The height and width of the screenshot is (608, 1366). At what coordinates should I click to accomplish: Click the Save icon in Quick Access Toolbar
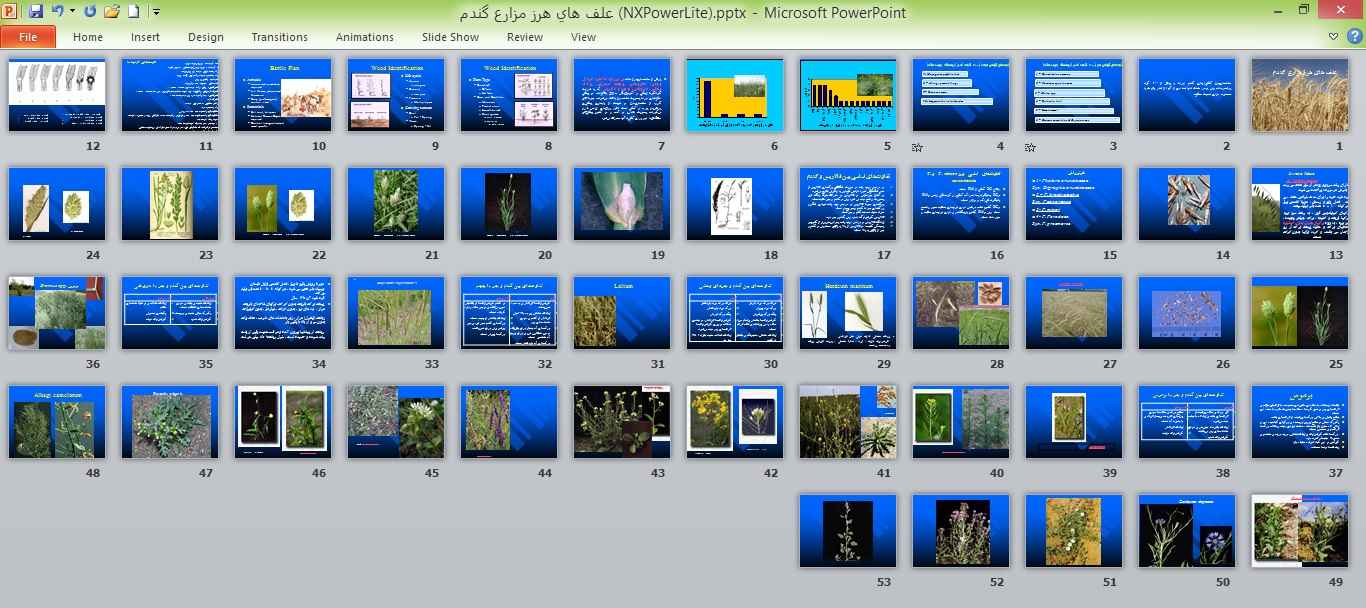[x=36, y=12]
